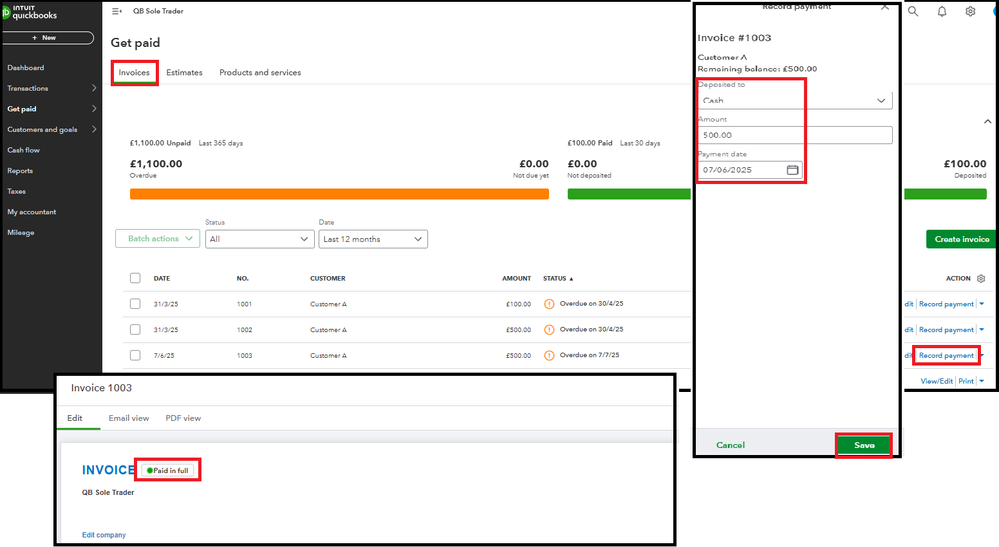The image size is (999, 547).
Task: Tick the checkbox for invoice 1002
Action: point(135,329)
